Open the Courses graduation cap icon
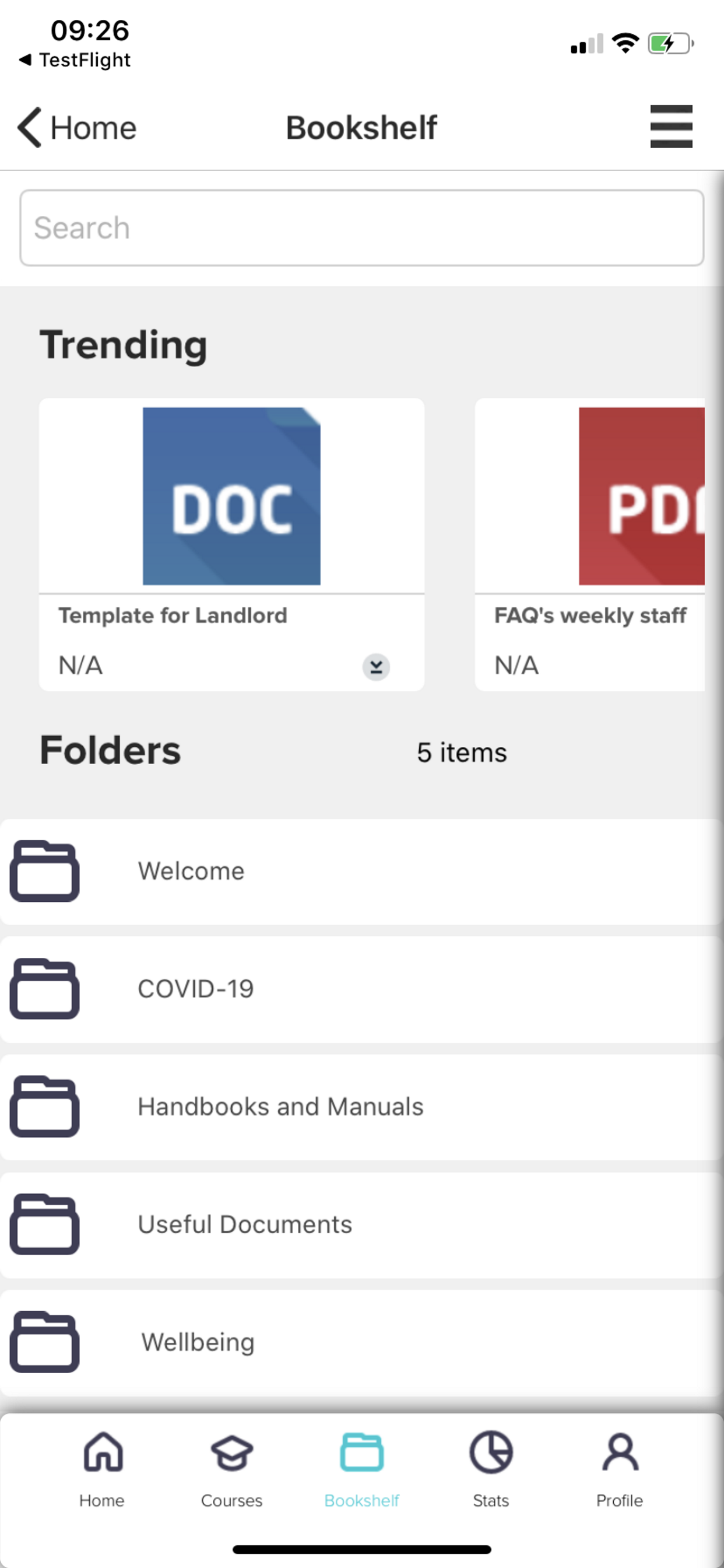The height and width of the screenshot is (1568, 724). 232,1453
